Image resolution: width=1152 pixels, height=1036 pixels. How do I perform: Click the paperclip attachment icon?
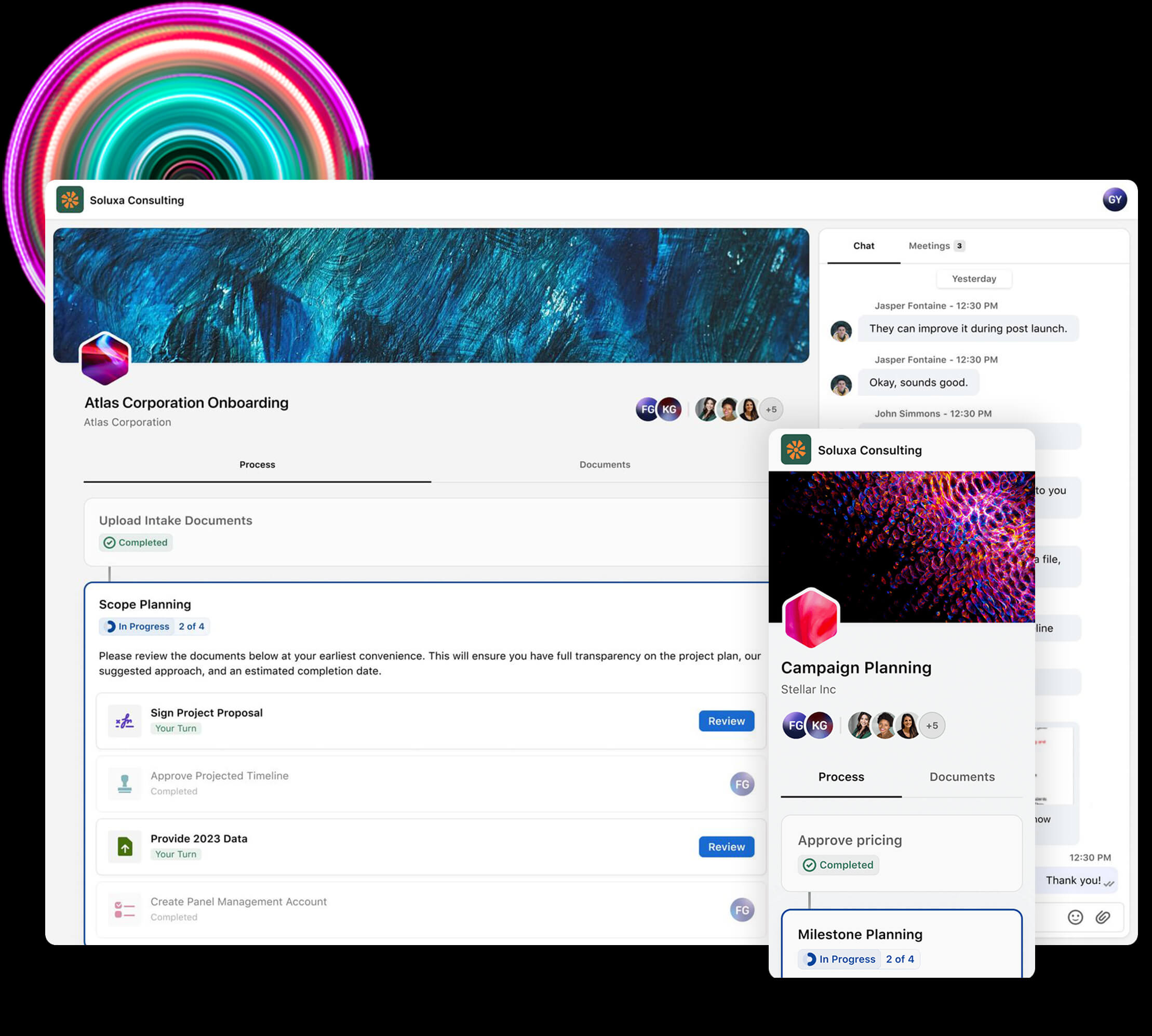tap(1103, 917)
